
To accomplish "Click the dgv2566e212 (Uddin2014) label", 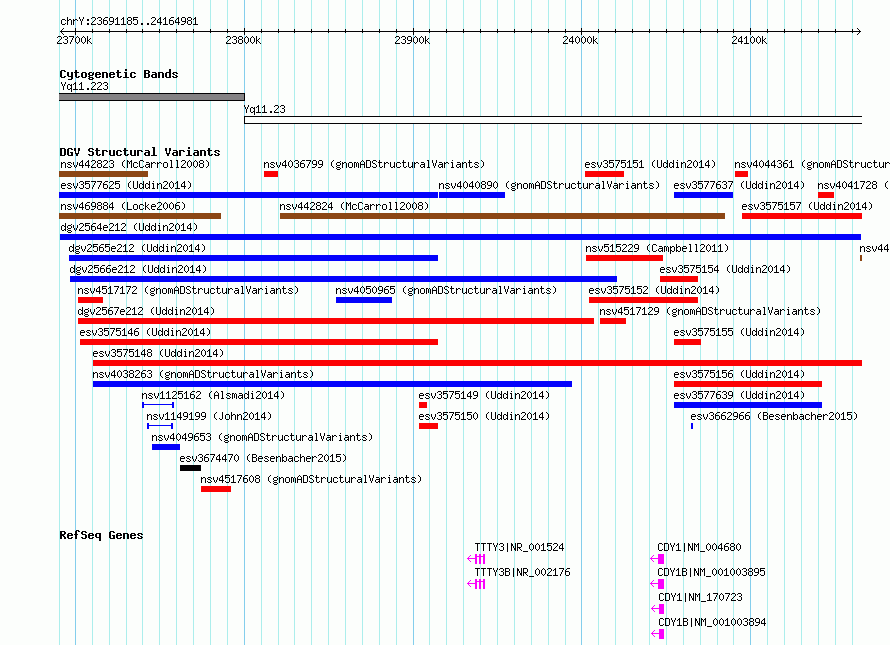I will click(x=138, y=269).
